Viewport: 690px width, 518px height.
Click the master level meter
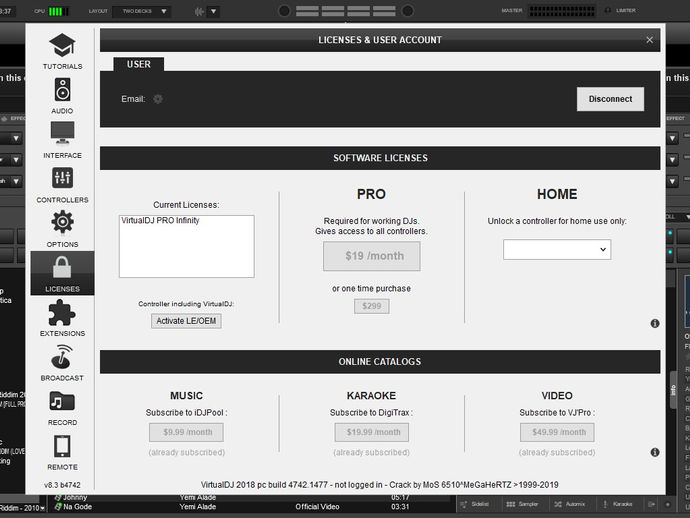coord(562,11)
